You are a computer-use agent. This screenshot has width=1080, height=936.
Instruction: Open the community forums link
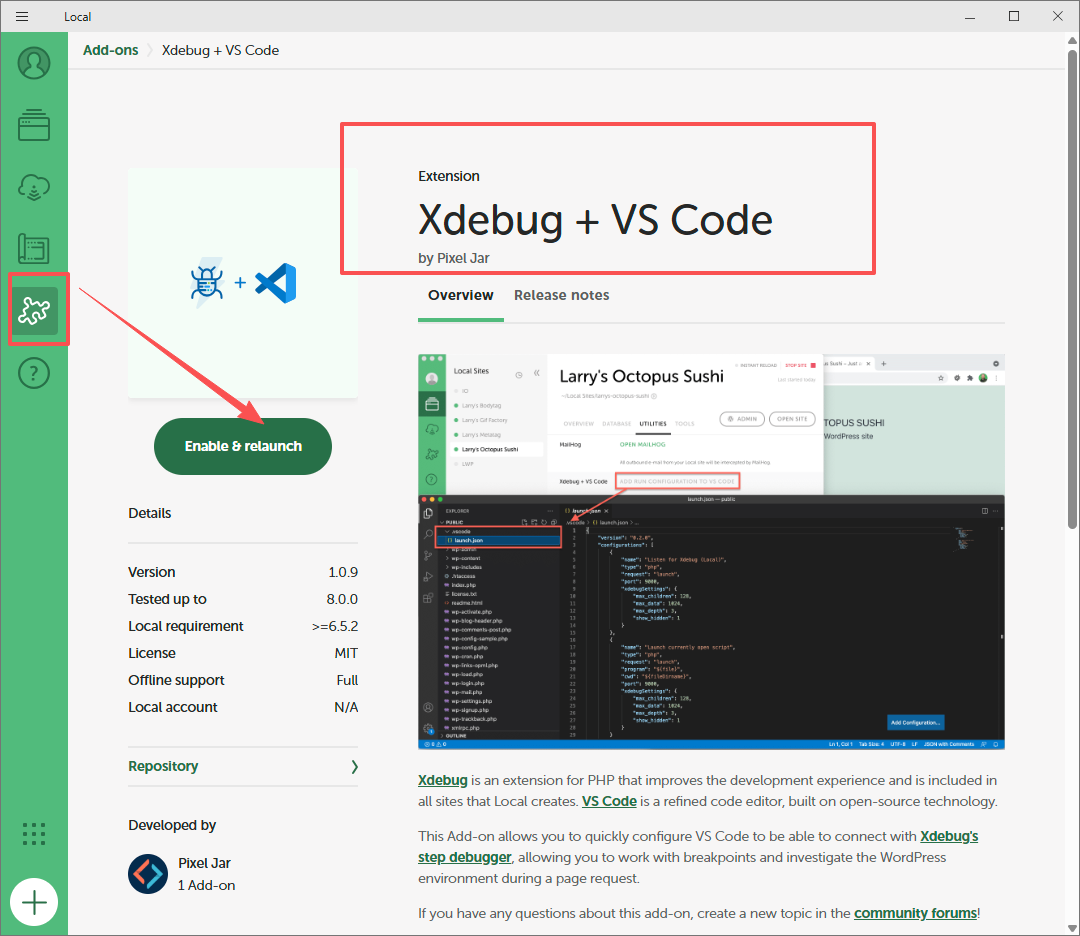click(x=915, y=913)
